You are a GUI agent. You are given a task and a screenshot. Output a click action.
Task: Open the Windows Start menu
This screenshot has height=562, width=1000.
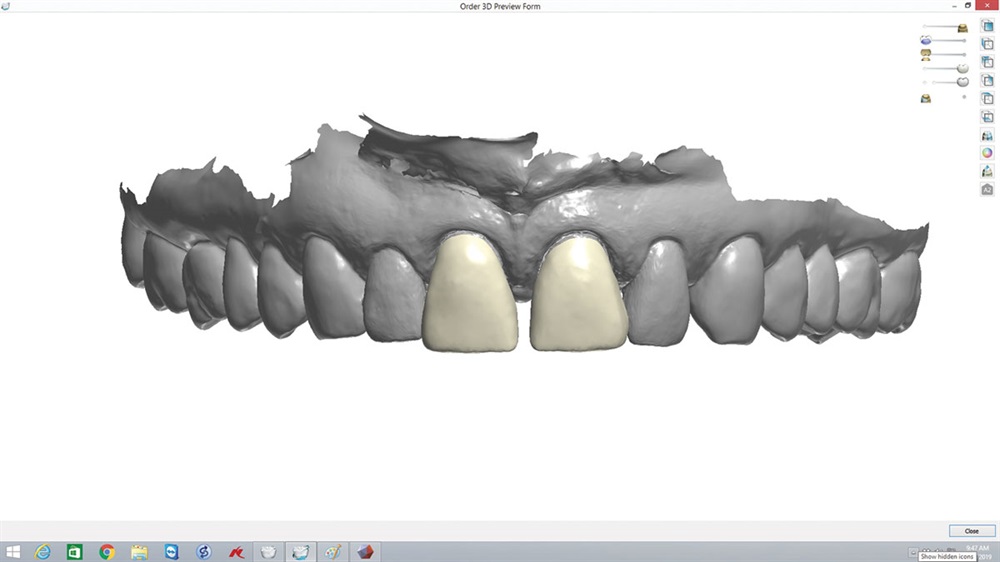[13, 552]
